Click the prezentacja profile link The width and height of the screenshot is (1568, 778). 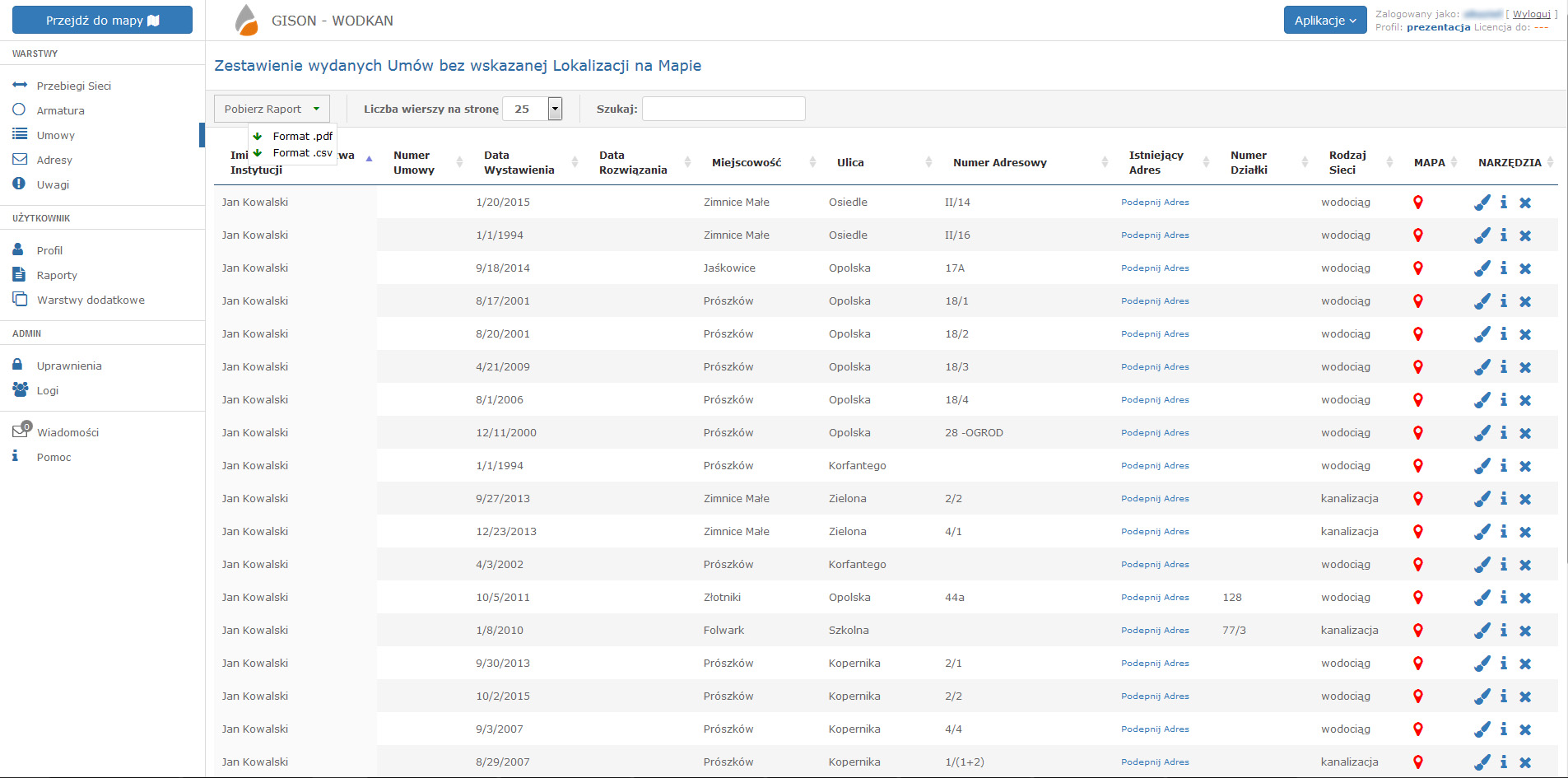click(1438, 27)
